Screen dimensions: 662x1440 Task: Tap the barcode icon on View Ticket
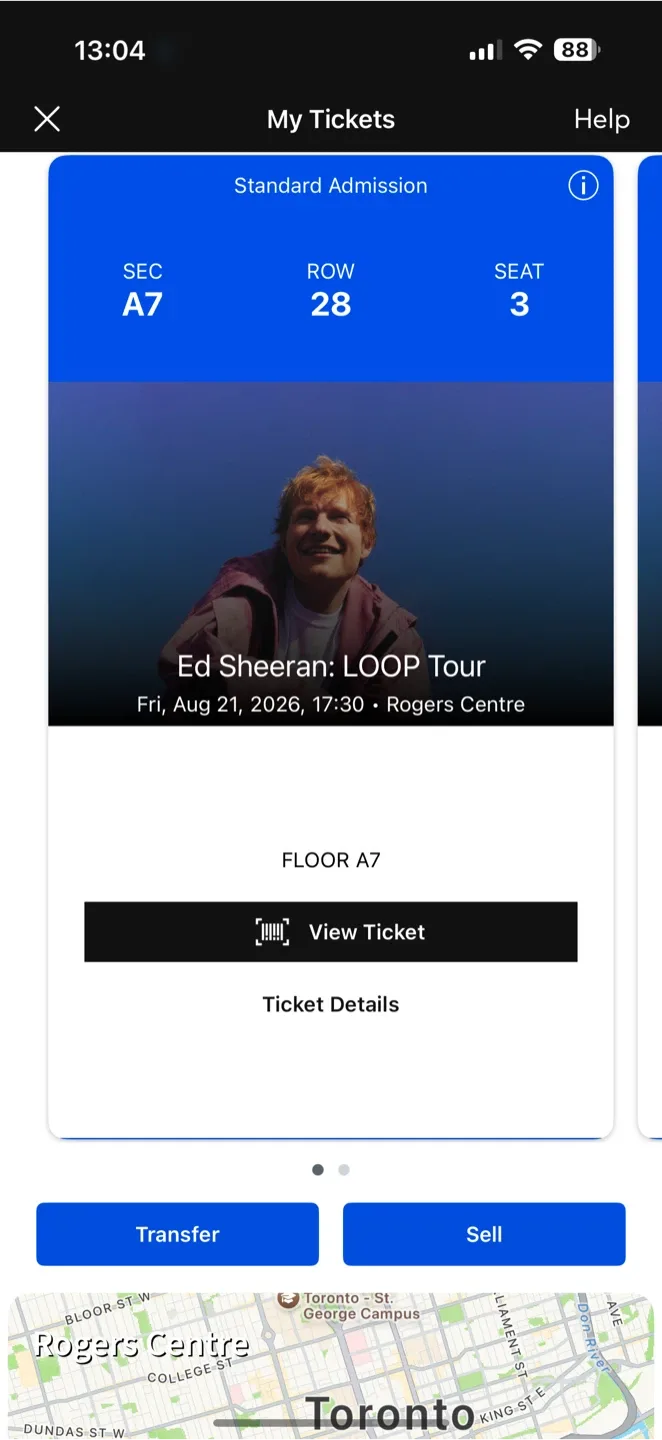point(272,931)
